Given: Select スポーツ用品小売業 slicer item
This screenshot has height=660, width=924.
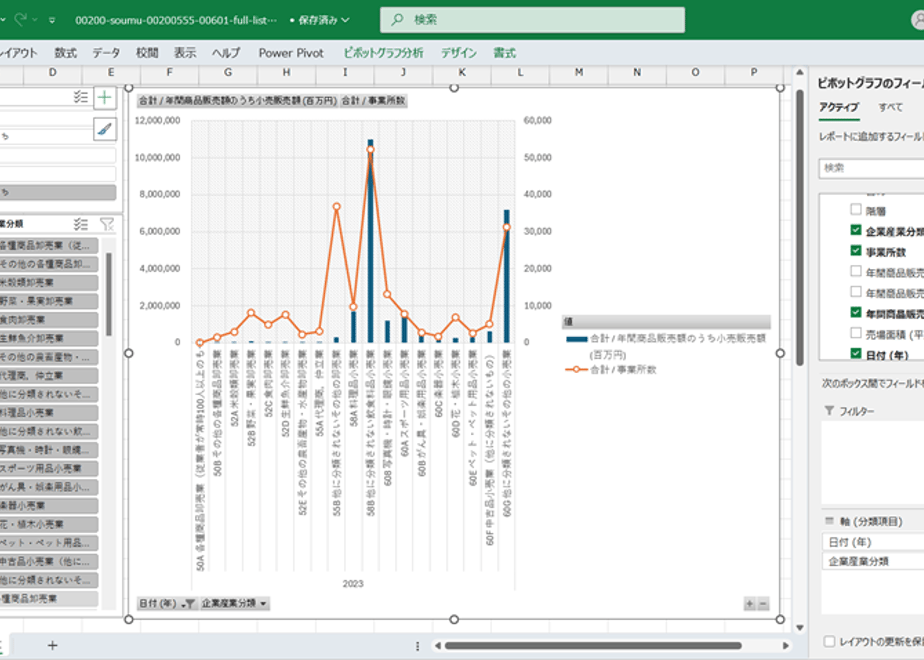Looking at the screenshot, I should coord(48,468).
